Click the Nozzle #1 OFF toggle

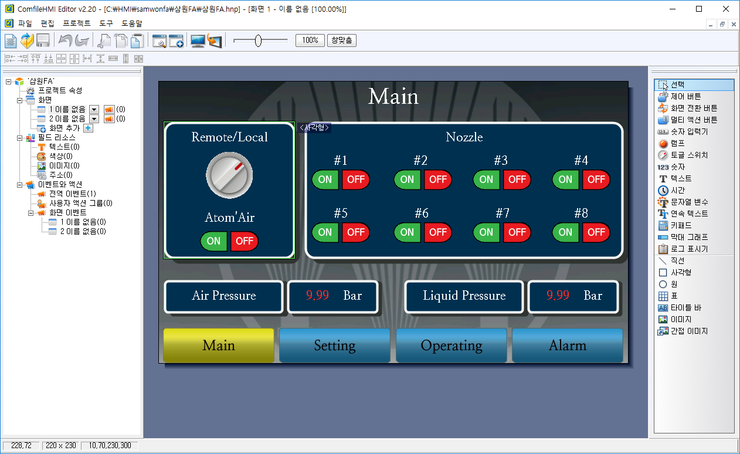point(356,180)
